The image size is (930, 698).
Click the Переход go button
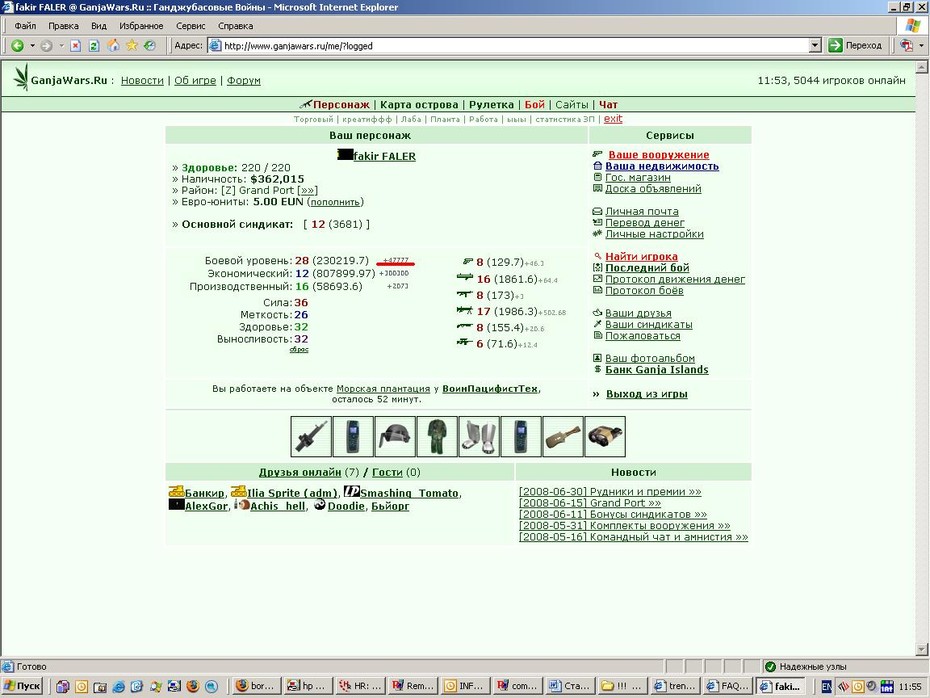coord(855,46)
